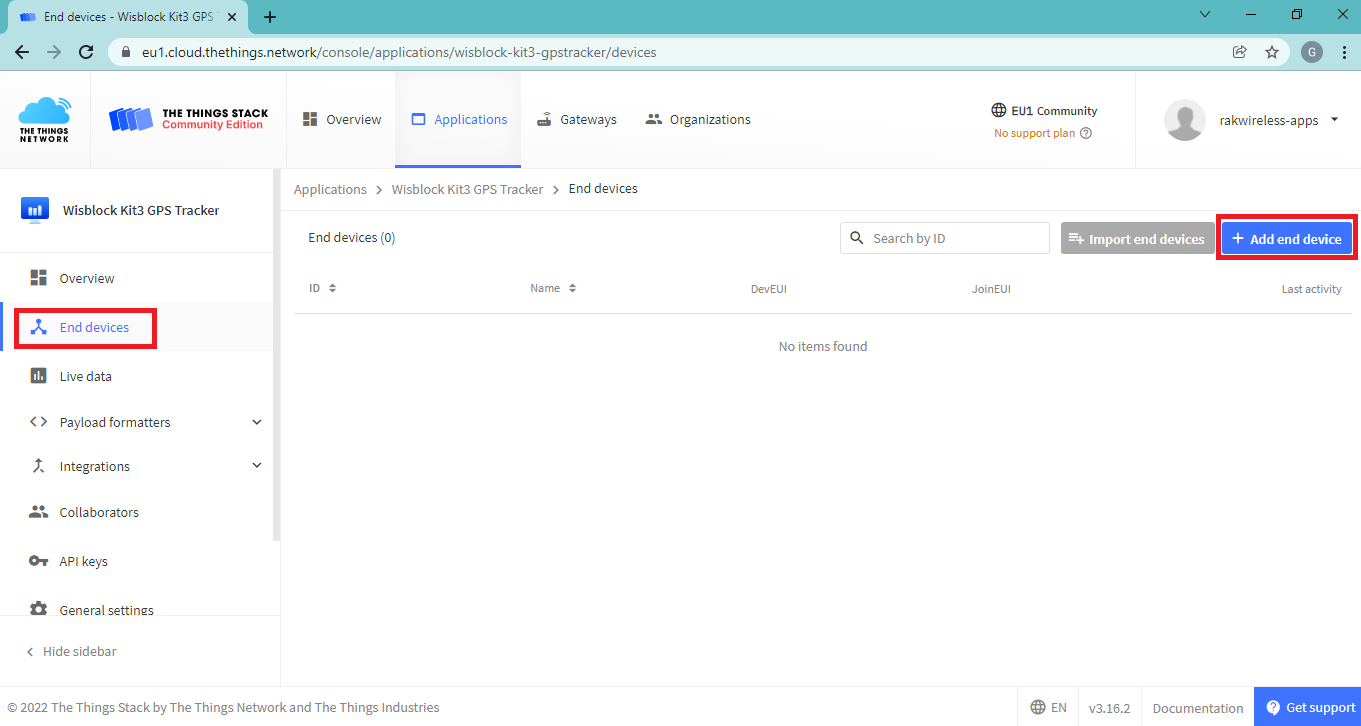The height and width of the screenshot is (726, 1361).
Task: Click the sidebar vertical scrollbar
Action: (277, 360)
